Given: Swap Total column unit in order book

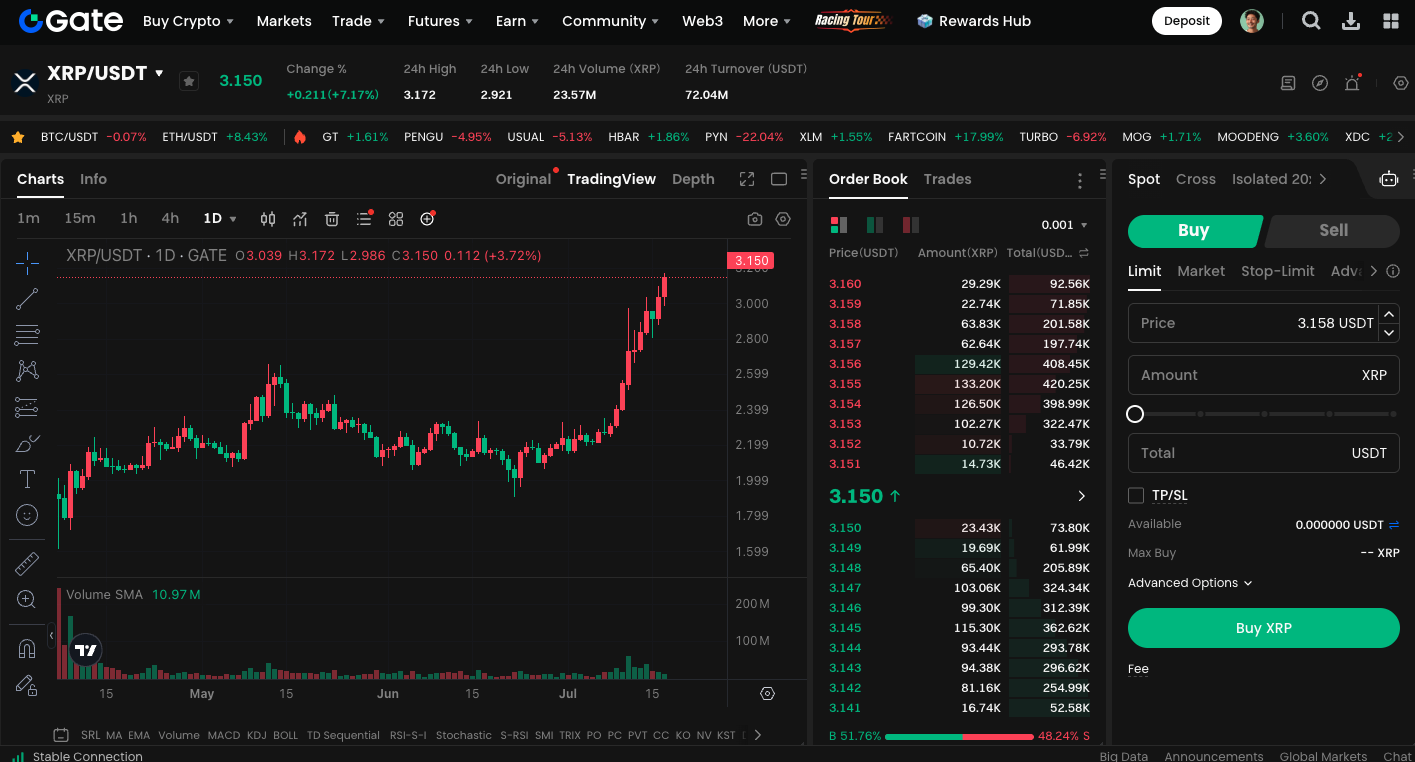Looking at the screenshot, I should (1084, 253).
